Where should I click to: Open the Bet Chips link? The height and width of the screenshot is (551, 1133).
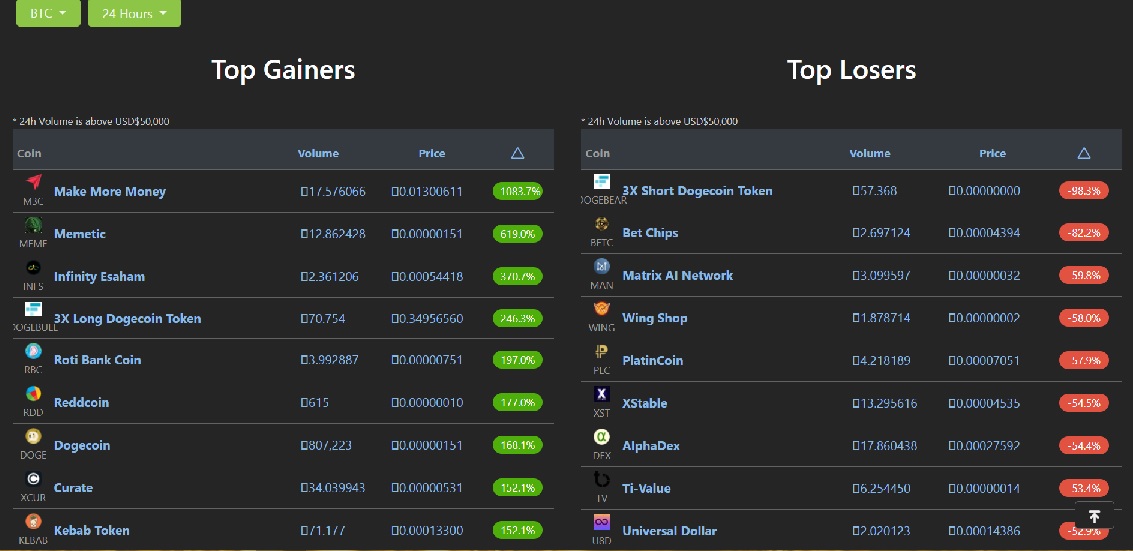650,233
